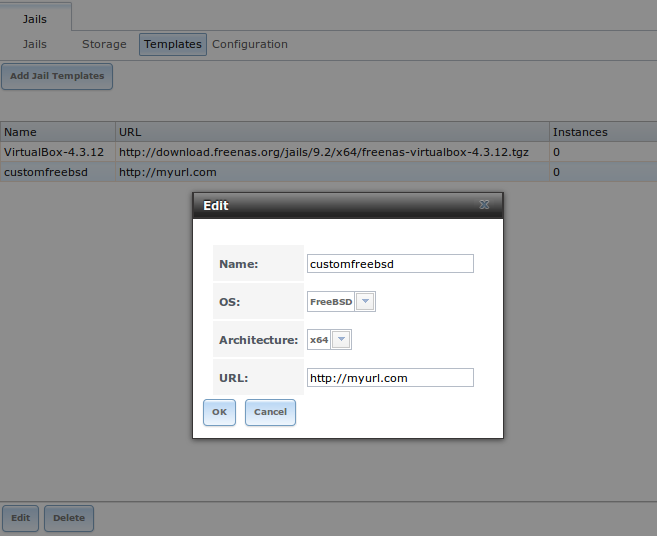Click Instances value for customfreebsd

coord(603,172)
